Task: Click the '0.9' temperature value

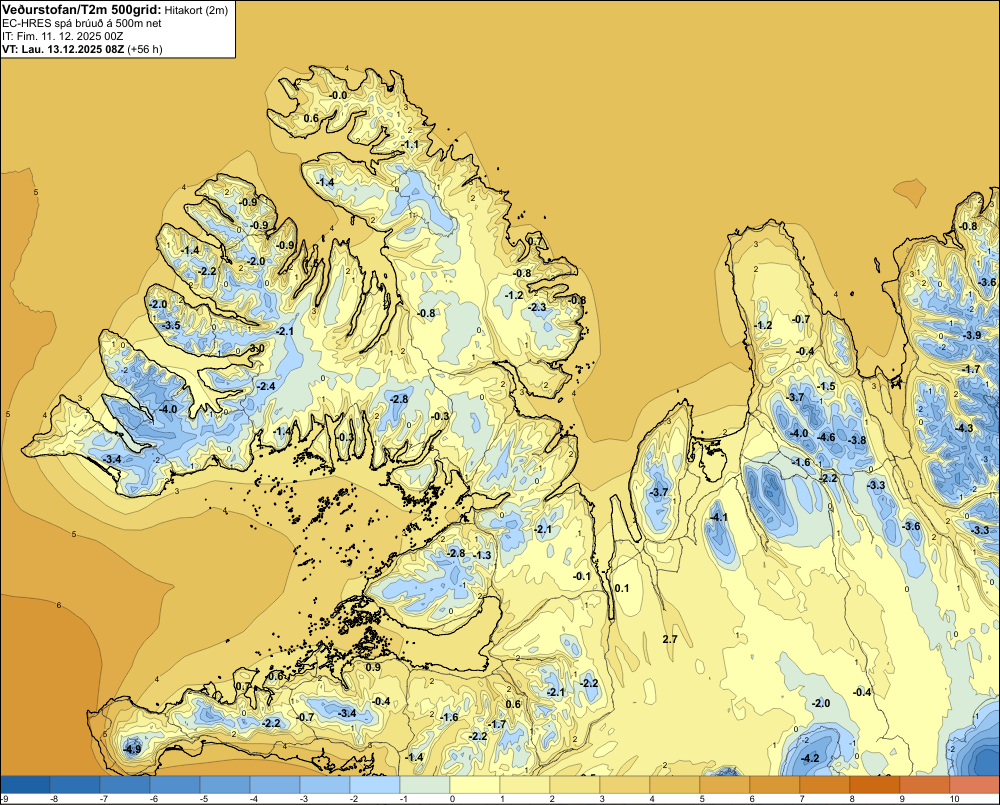Action: [x=373, y=667]
